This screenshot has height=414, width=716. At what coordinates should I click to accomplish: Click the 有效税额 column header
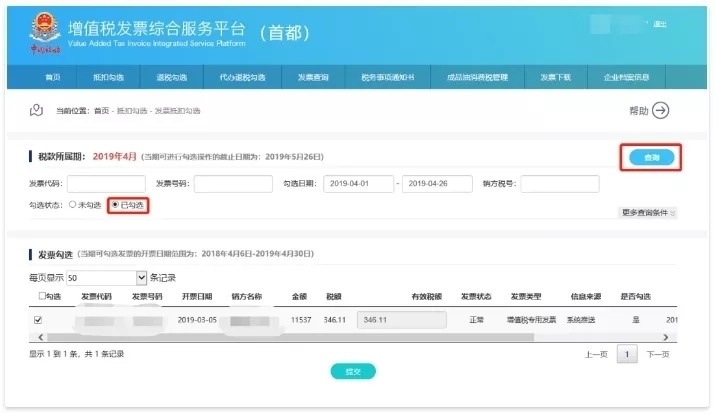coord(426,297)
